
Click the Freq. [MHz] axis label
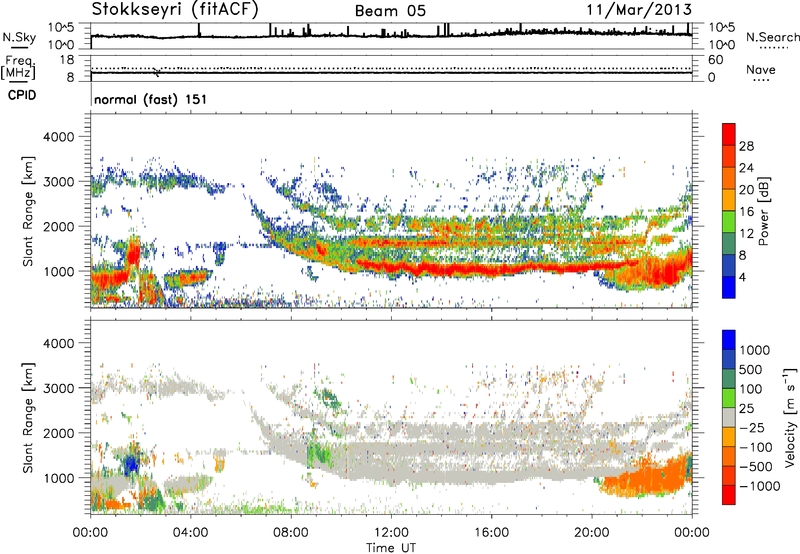[x=18, y=68]
